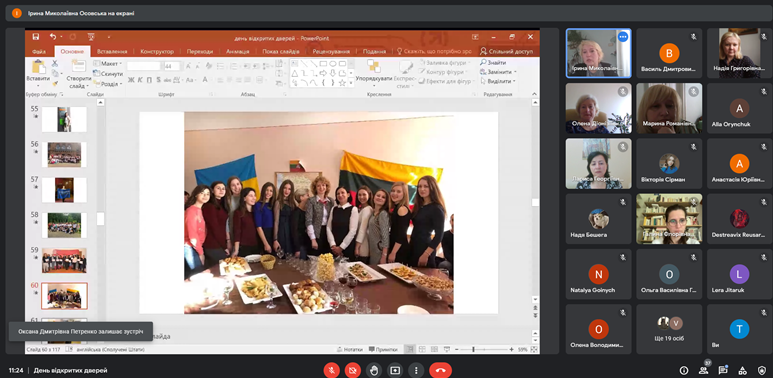Toggle bold Ж formatting

[131, 80]
